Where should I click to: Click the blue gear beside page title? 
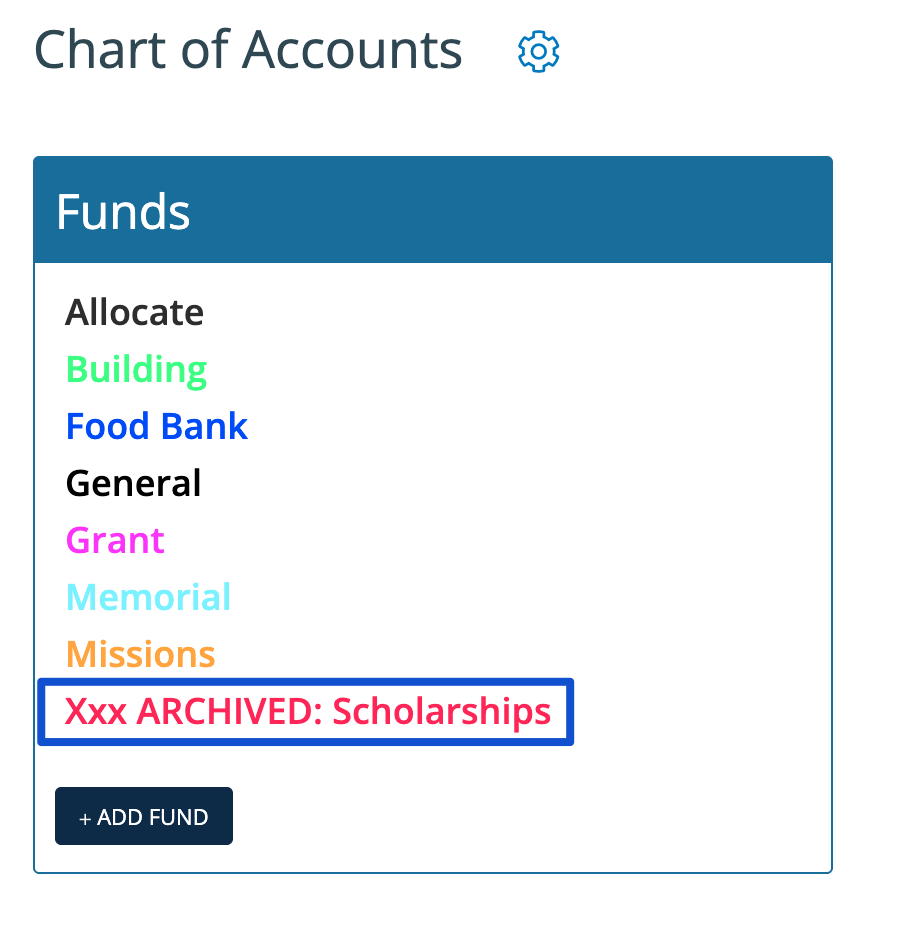[x=538, y=52]
